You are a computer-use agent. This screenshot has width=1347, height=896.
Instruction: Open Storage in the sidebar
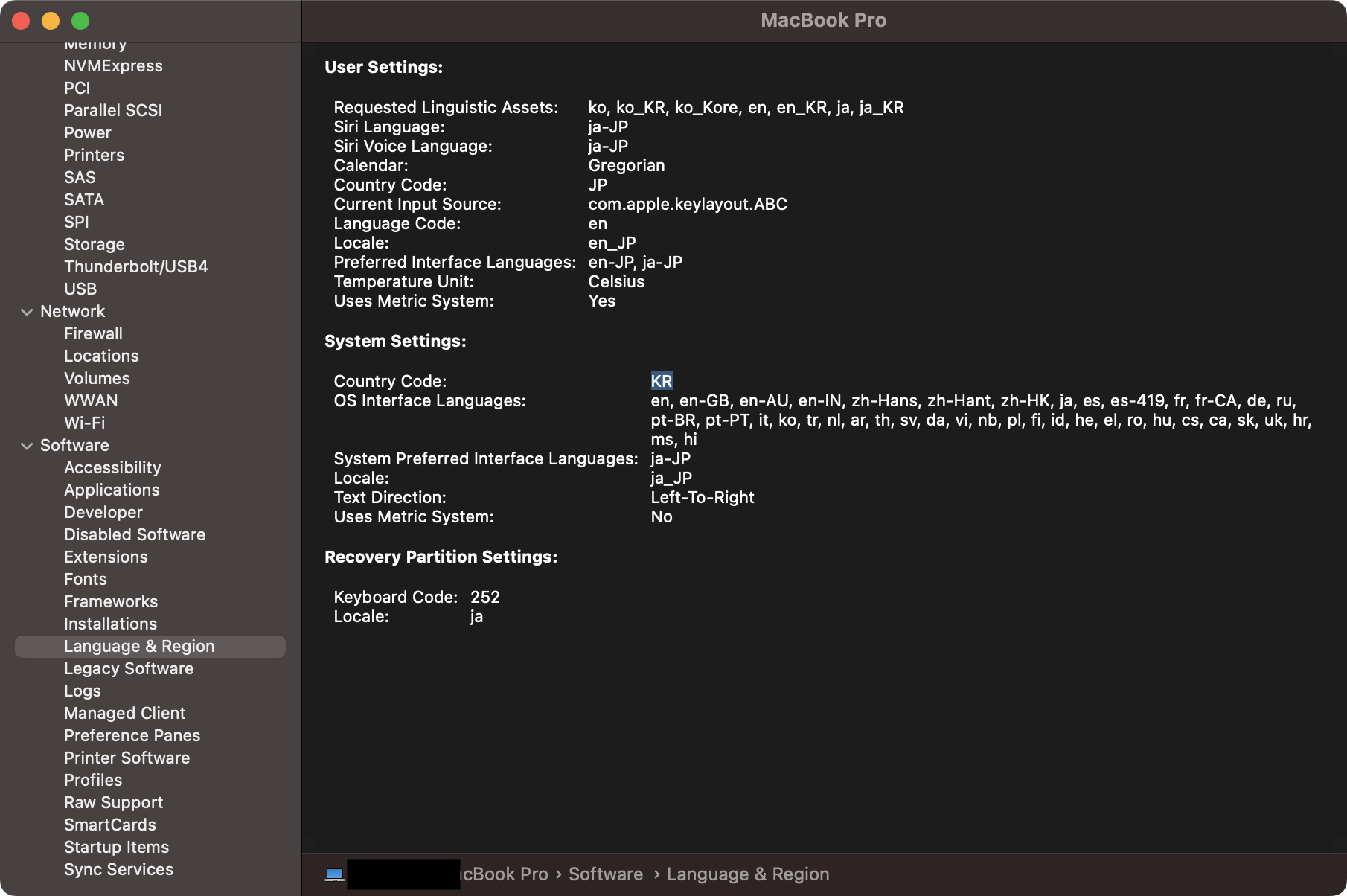(x=95, y=244)
